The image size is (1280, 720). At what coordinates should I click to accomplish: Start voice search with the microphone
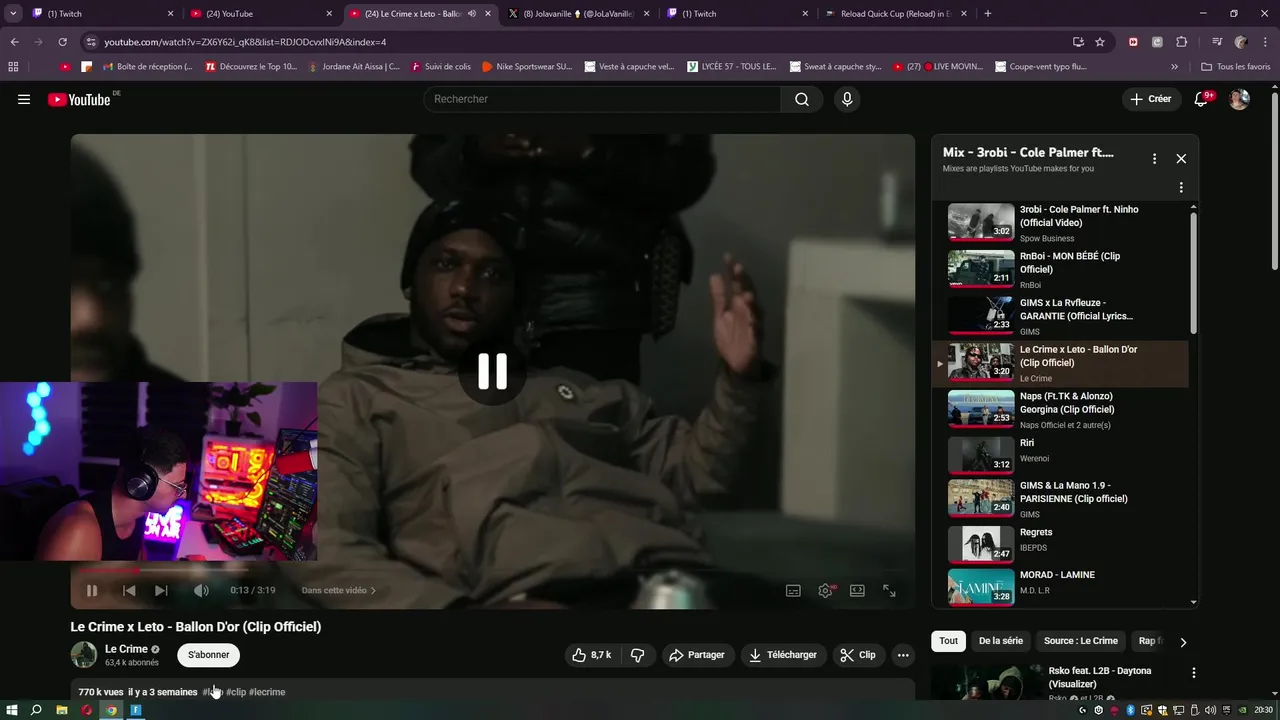[847, 99]
